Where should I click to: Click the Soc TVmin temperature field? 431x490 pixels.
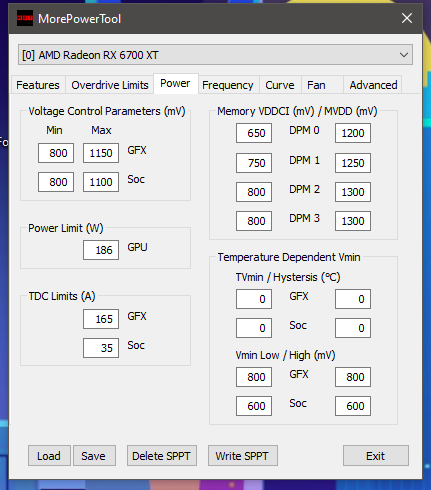pos(254,328)
